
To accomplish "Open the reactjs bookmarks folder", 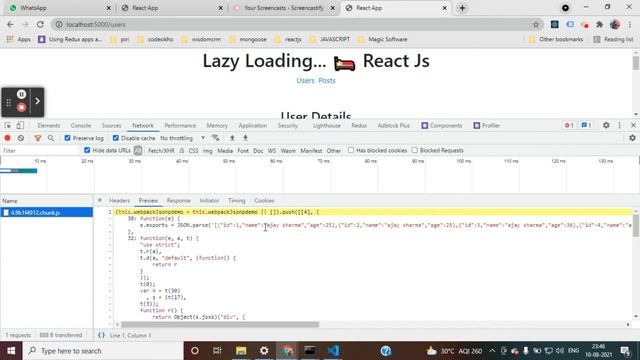I will click(x=288, y=39).
